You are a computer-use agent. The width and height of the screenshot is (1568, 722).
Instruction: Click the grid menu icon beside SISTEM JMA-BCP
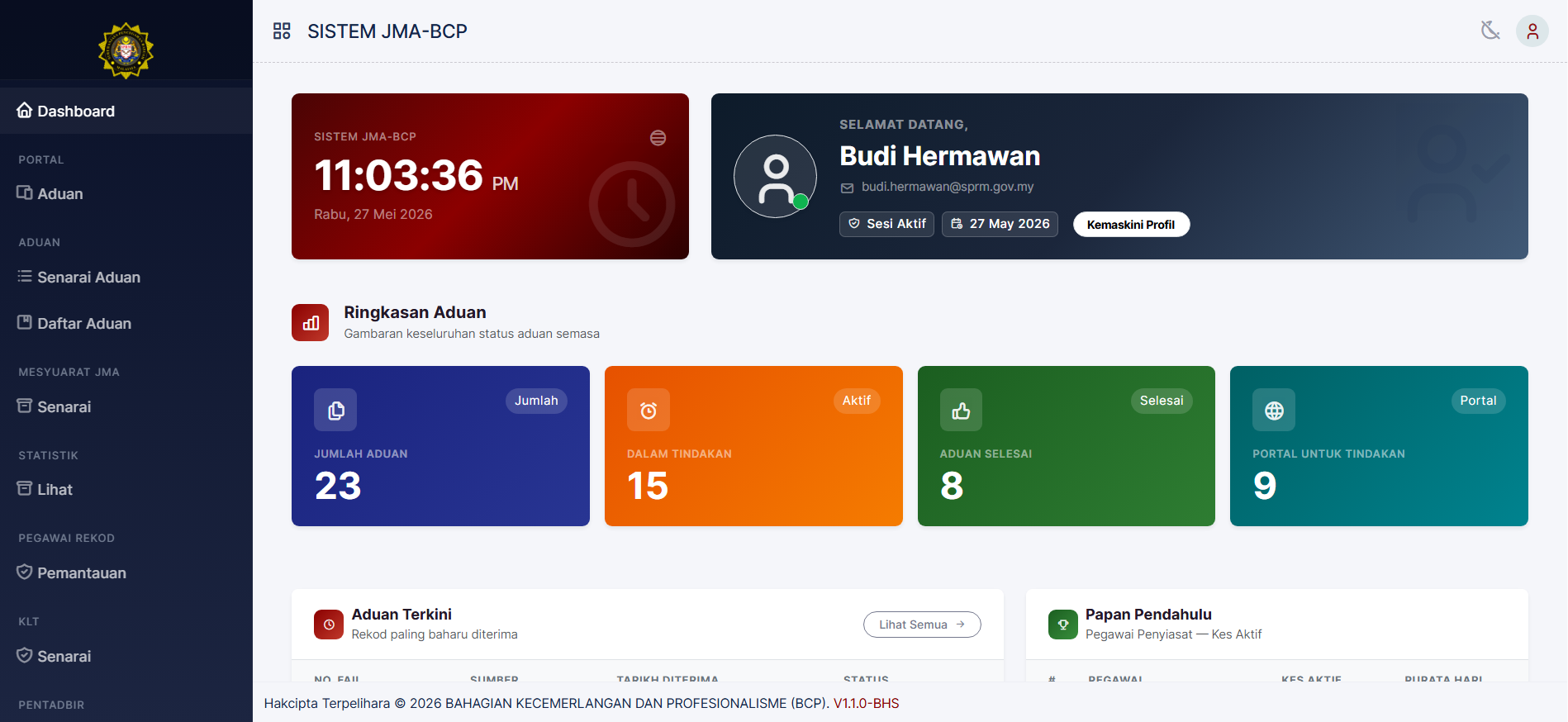coord(282,31)
